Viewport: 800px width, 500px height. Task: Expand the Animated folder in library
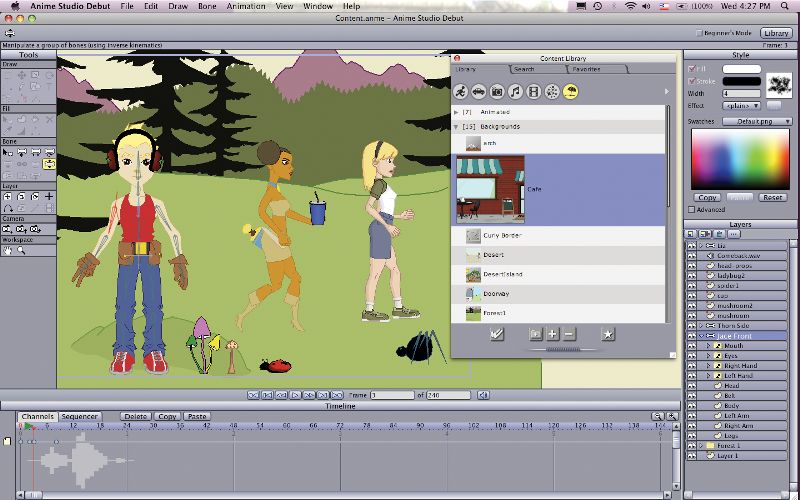click(x=457, y=112)
